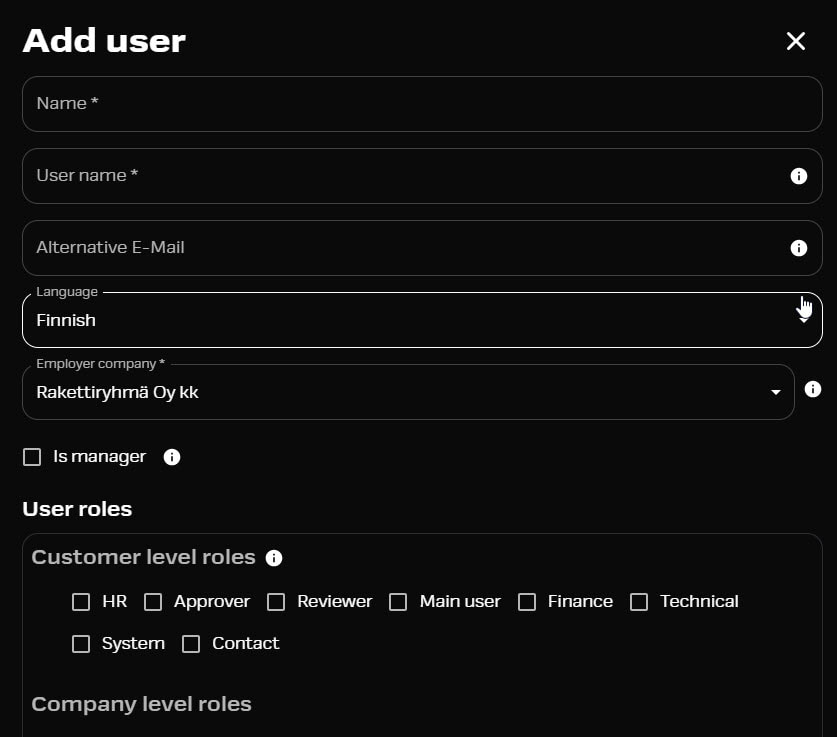This screenshot has height=737, width=837.
Task: Enable the Finance role checkbox
Action: pos(527,602)
